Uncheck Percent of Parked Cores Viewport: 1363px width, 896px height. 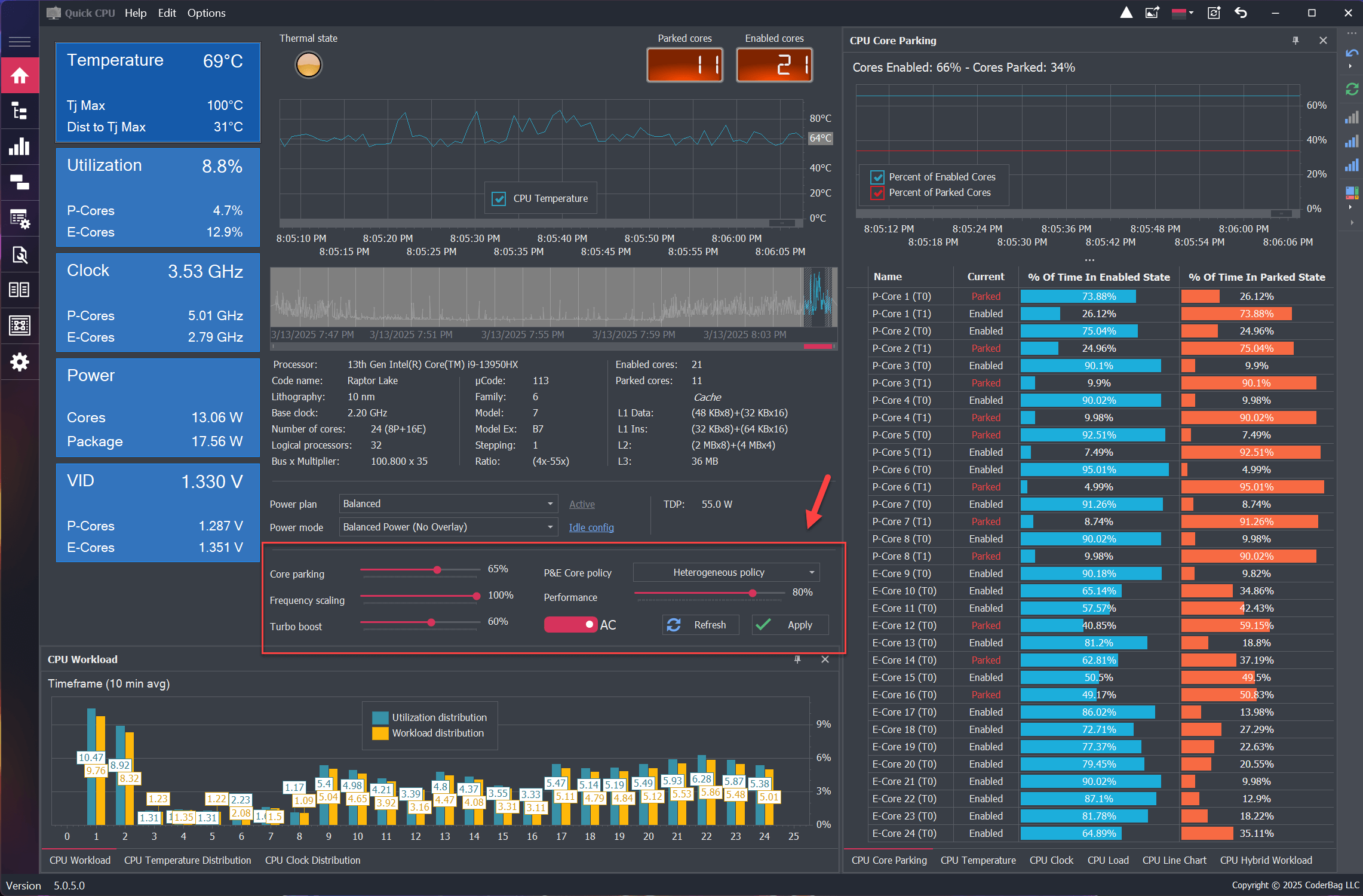tap(877, 193)
